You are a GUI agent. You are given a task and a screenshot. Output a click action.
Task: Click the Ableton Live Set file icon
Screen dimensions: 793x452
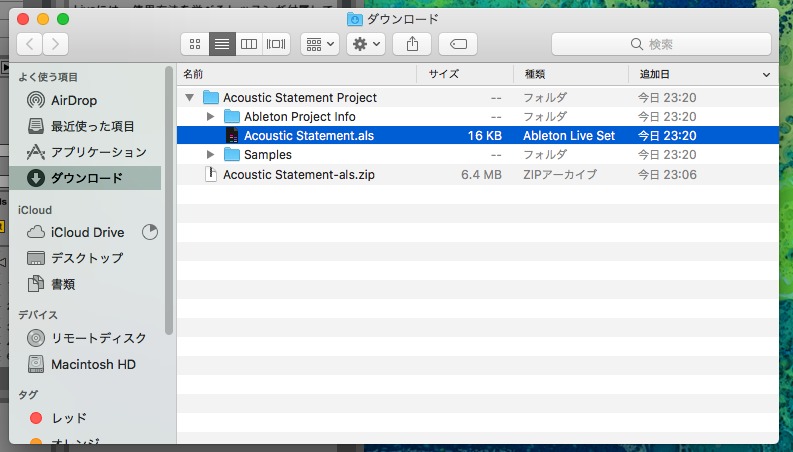tap(232, 135)
